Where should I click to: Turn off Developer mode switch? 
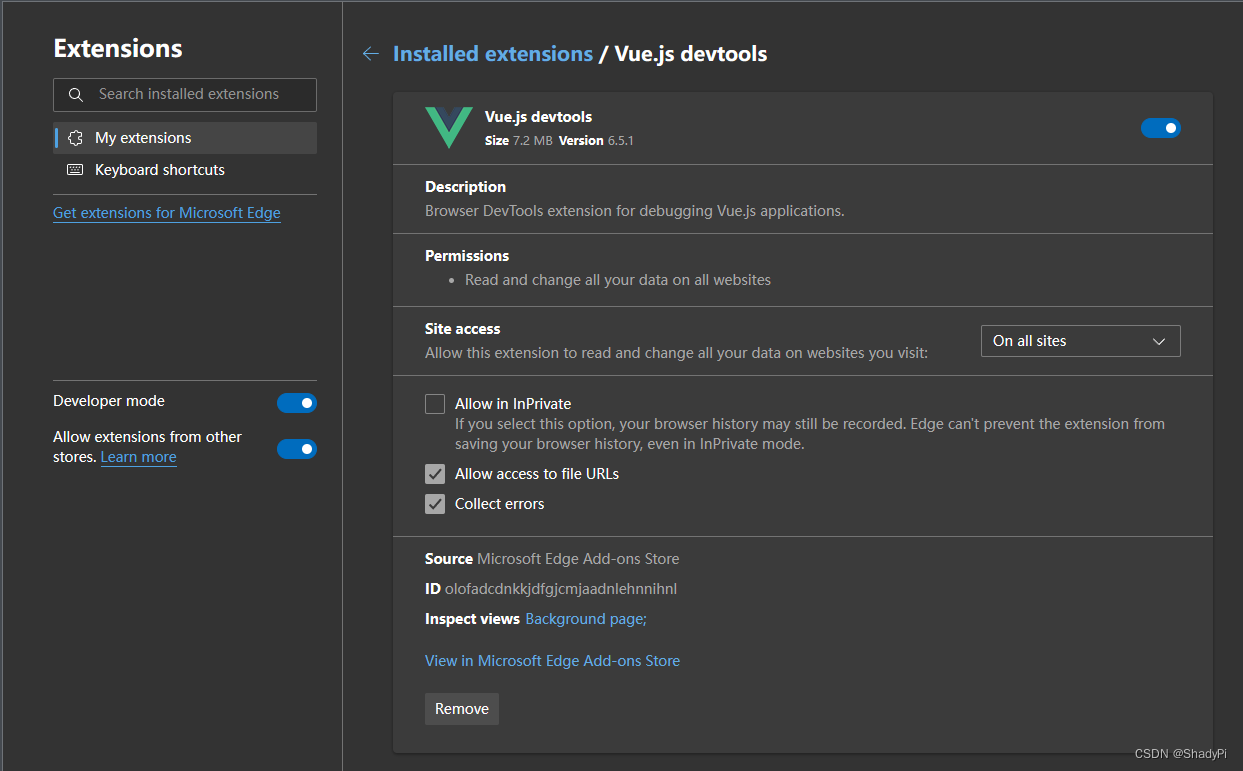pyautogui.click(x=297, y=403)
